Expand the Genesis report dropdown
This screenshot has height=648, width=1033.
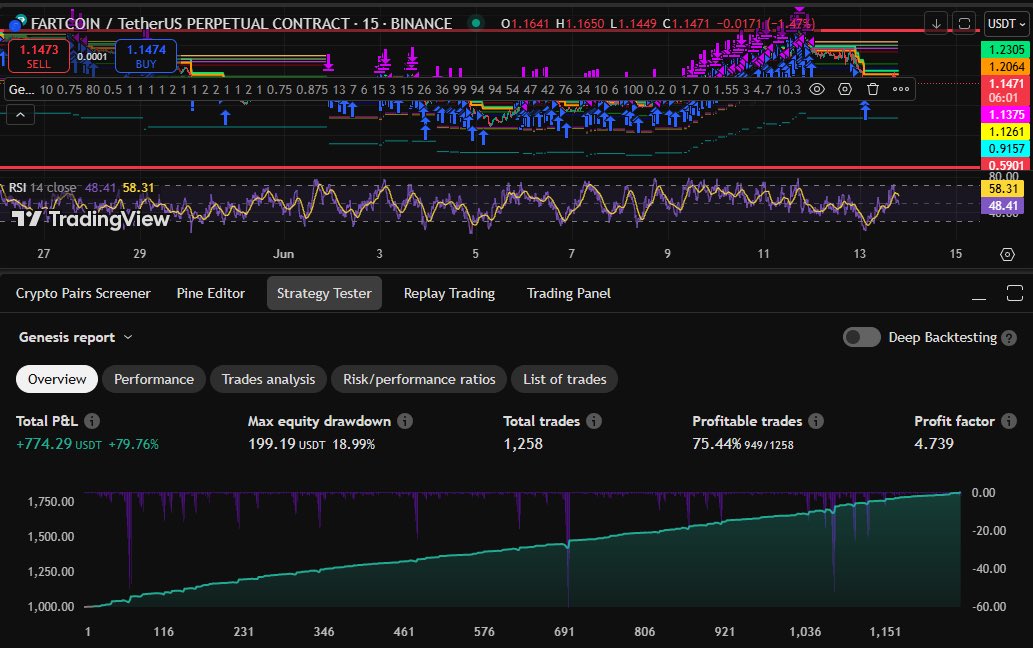pos(75,337)
